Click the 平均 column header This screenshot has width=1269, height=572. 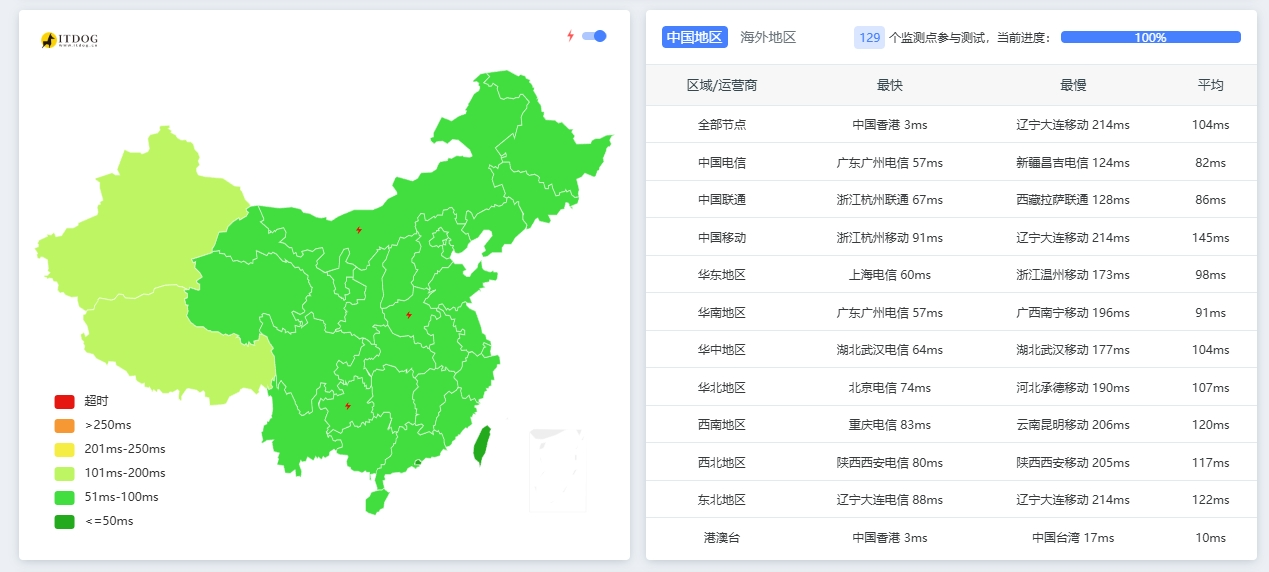coord(1210,85)
